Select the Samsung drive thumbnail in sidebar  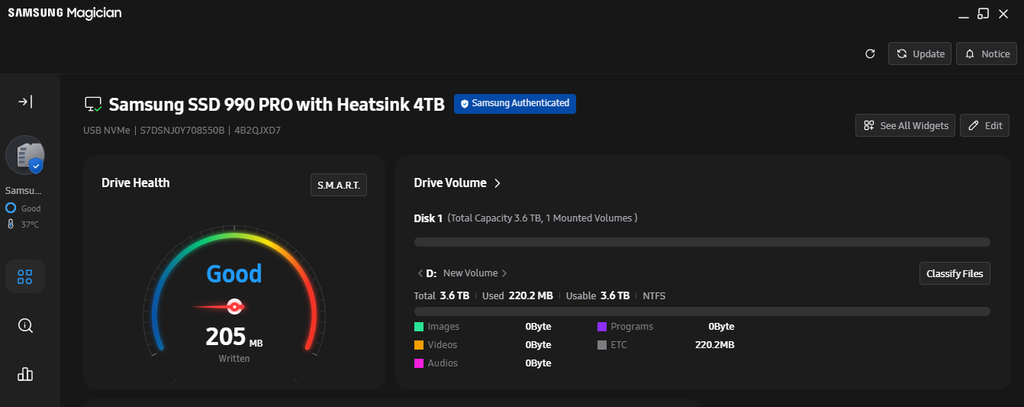(x=25, y=155)
